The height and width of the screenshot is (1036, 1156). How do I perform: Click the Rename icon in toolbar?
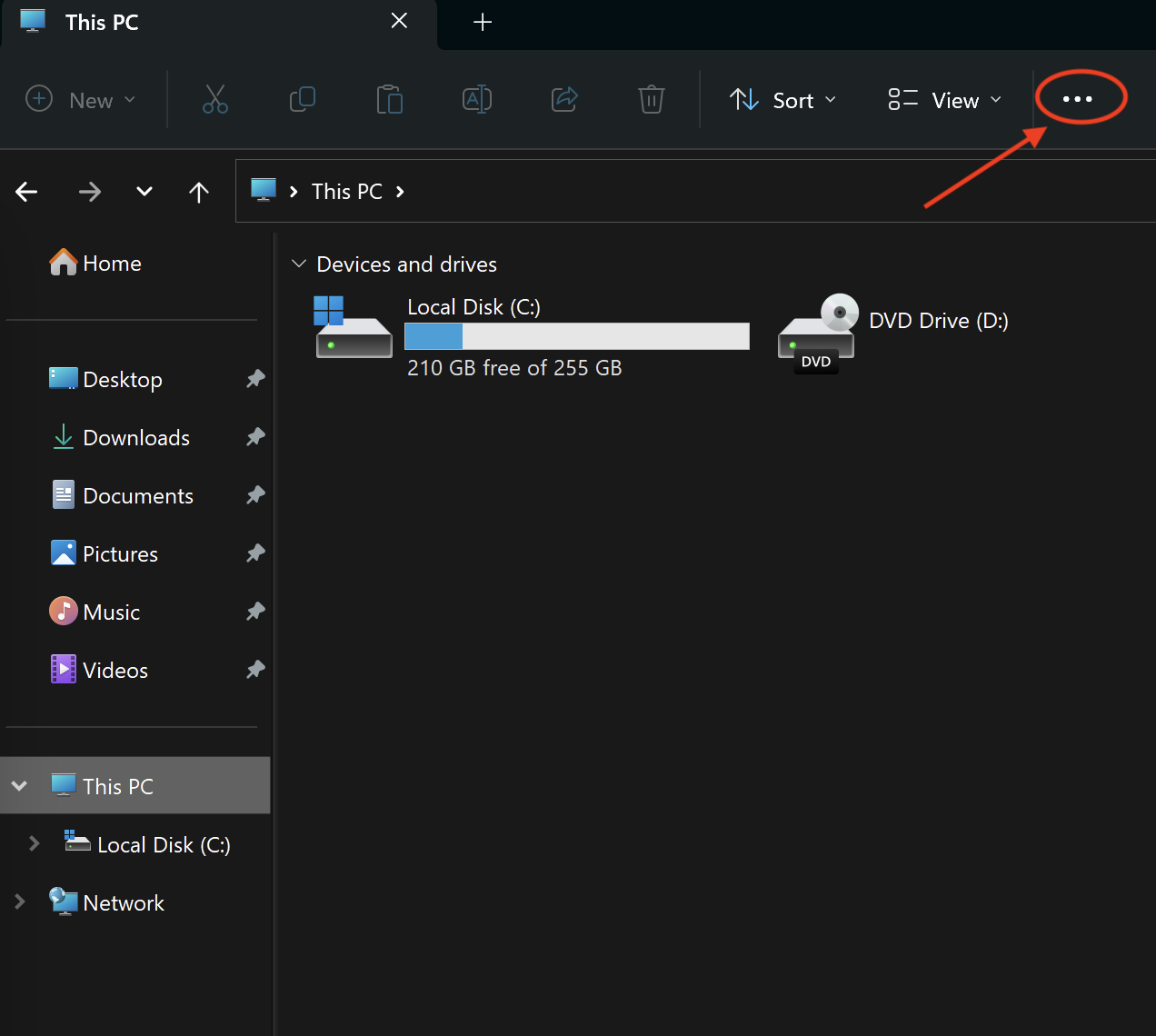click(x=477, y=99)
